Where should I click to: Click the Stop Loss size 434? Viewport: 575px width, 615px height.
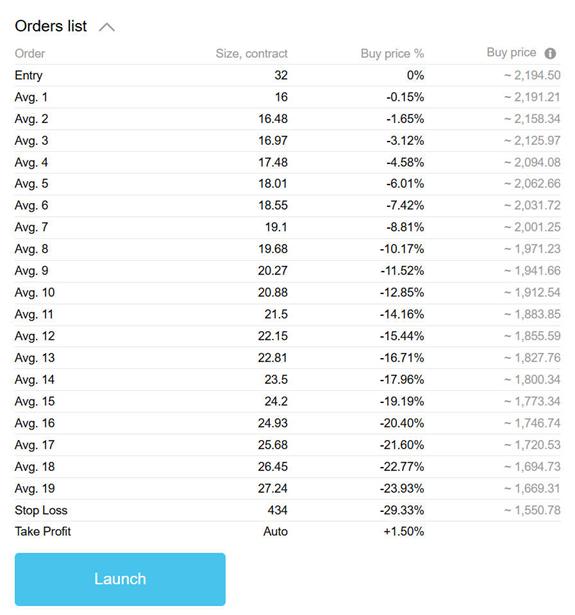[278, 510]
